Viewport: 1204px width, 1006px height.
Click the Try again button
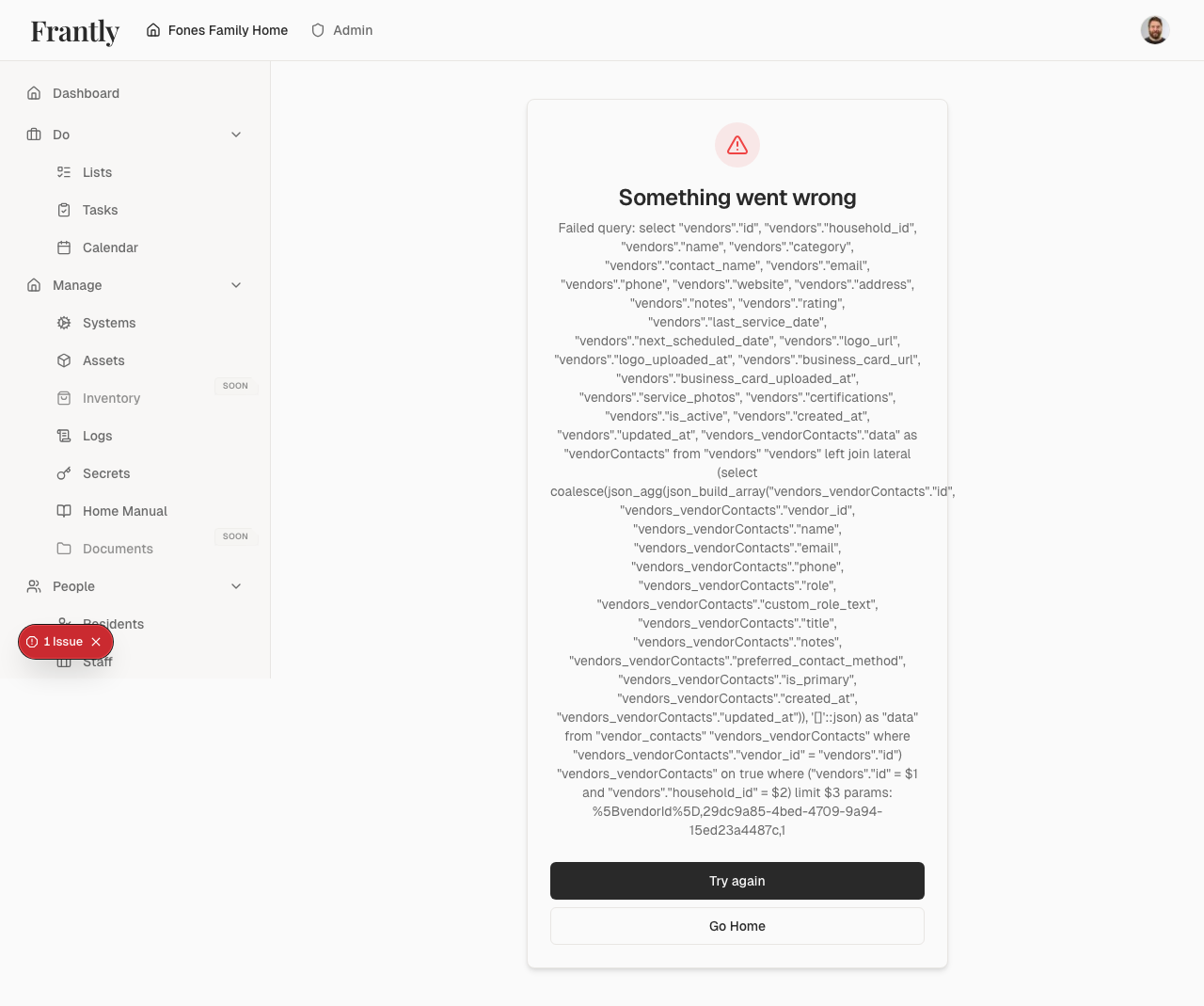click(x=737, y=881)
